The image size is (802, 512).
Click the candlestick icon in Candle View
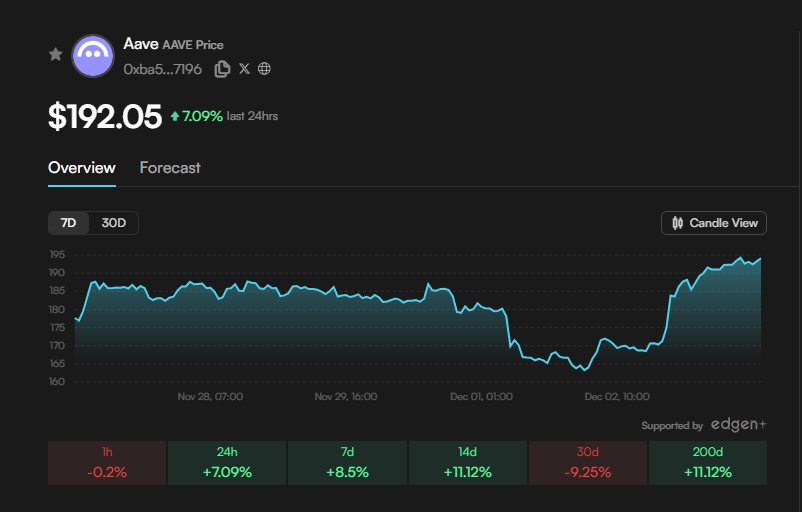[x=678, y=223]
